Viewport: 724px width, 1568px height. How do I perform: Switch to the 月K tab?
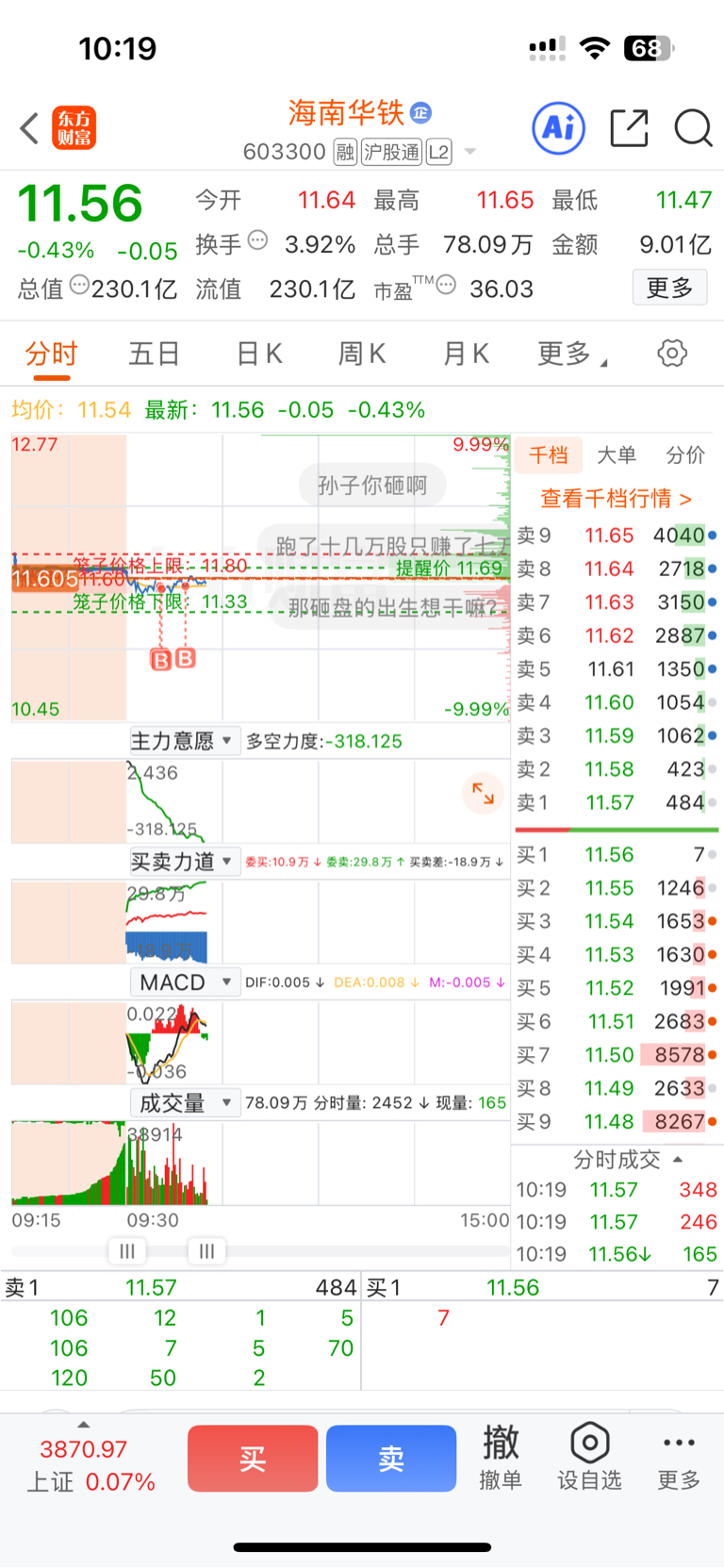point(467,355)
